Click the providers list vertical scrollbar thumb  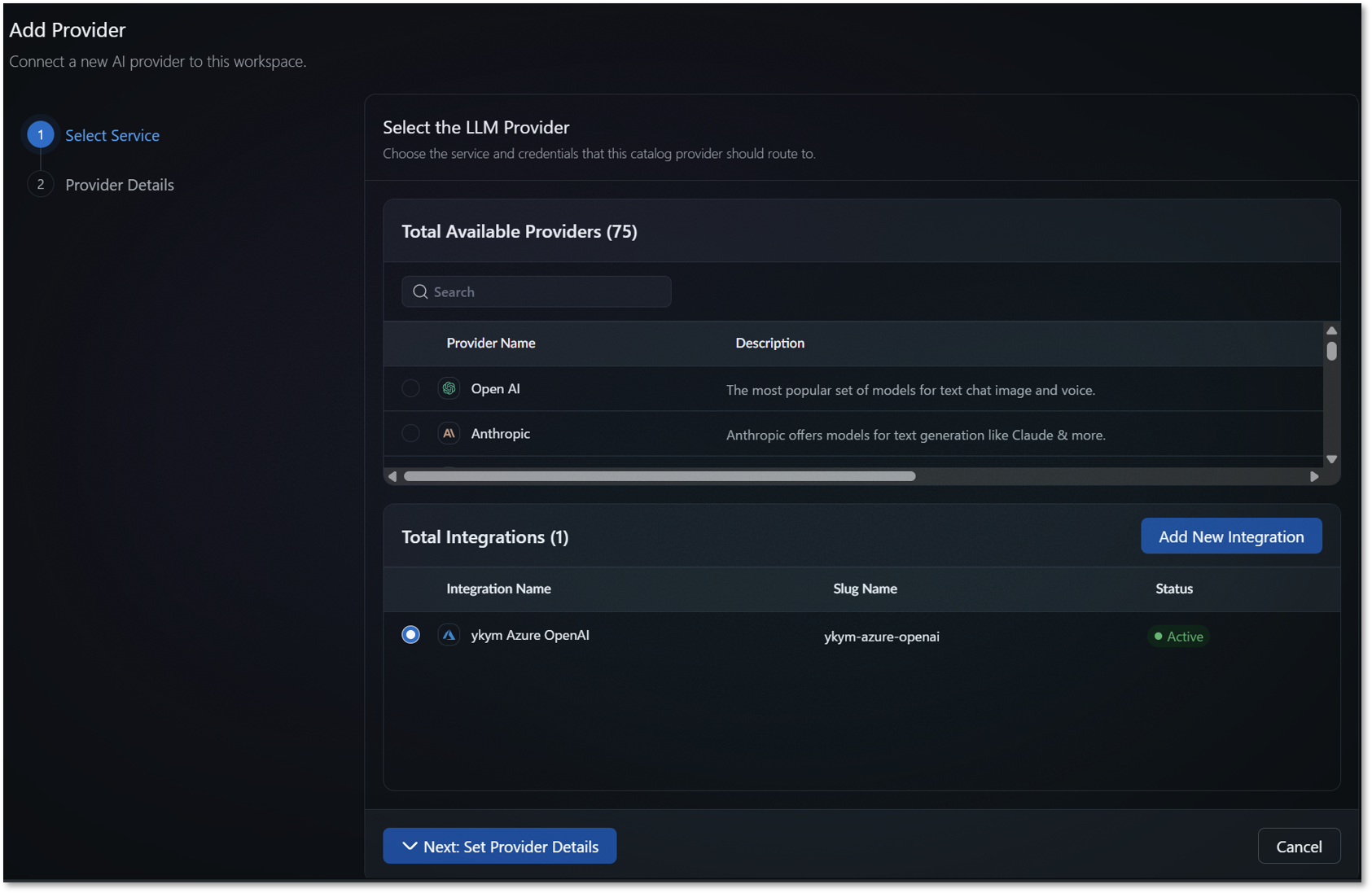tap(1331, 351)
